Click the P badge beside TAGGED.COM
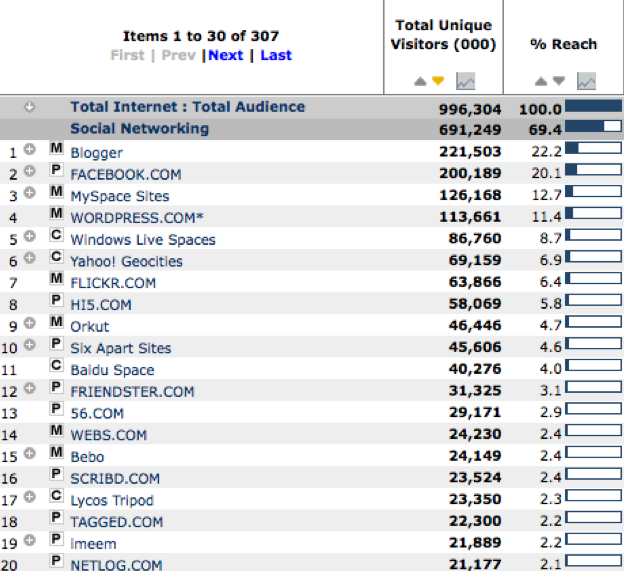 pyautogui.click(x=57, y=517)
